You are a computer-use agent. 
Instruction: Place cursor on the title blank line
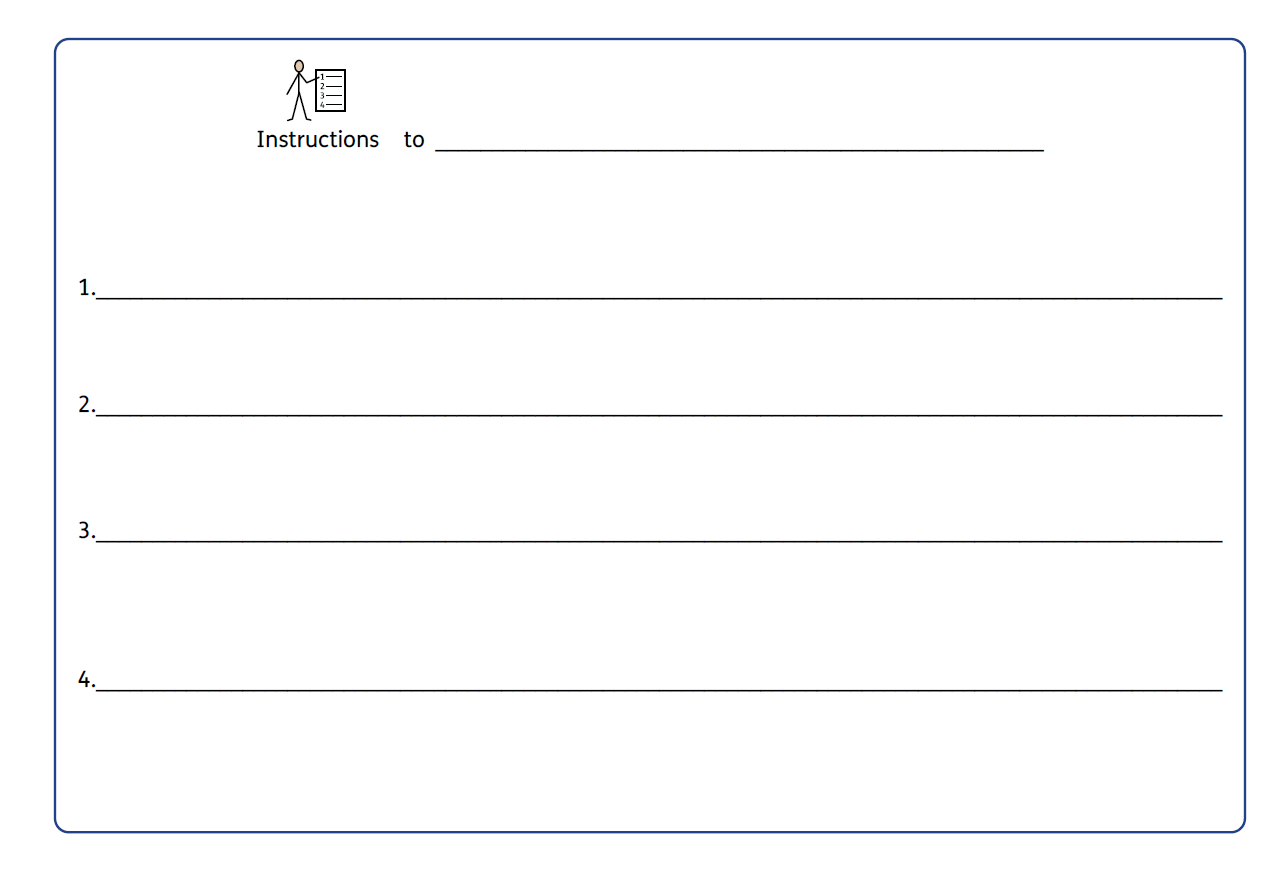pos(740,148)
